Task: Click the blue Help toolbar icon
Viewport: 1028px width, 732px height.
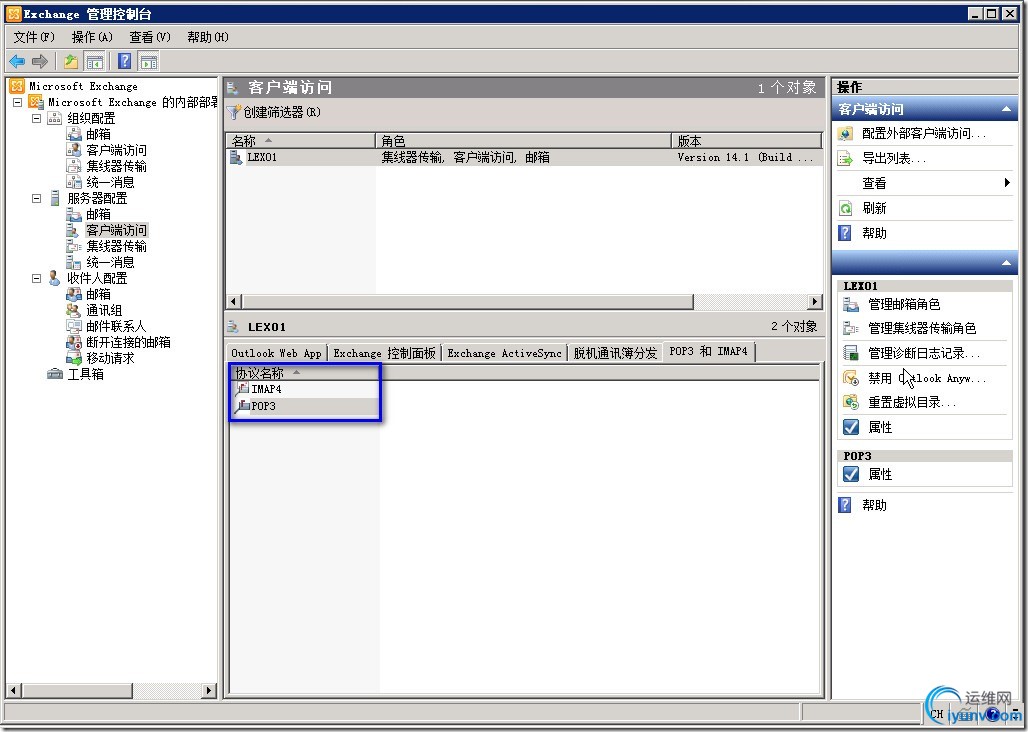Action: coord(125,62)
